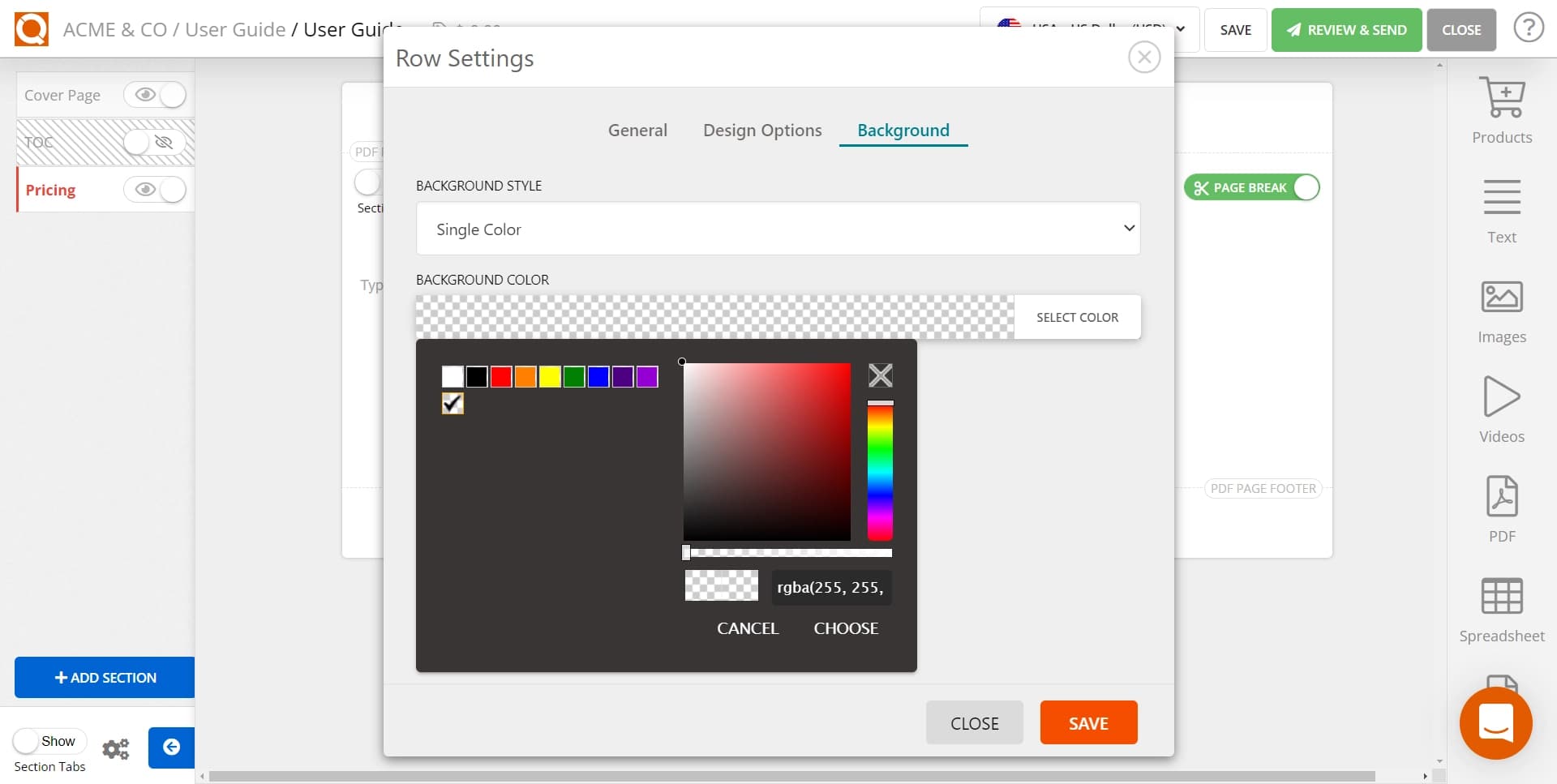The height and width of the screenshot is (784, 1557).
Task: Open the Products cart icon
Action: [x=1501, y=99]
